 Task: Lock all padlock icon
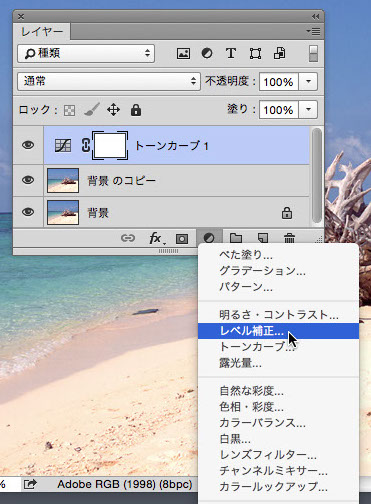coord(136,110)
